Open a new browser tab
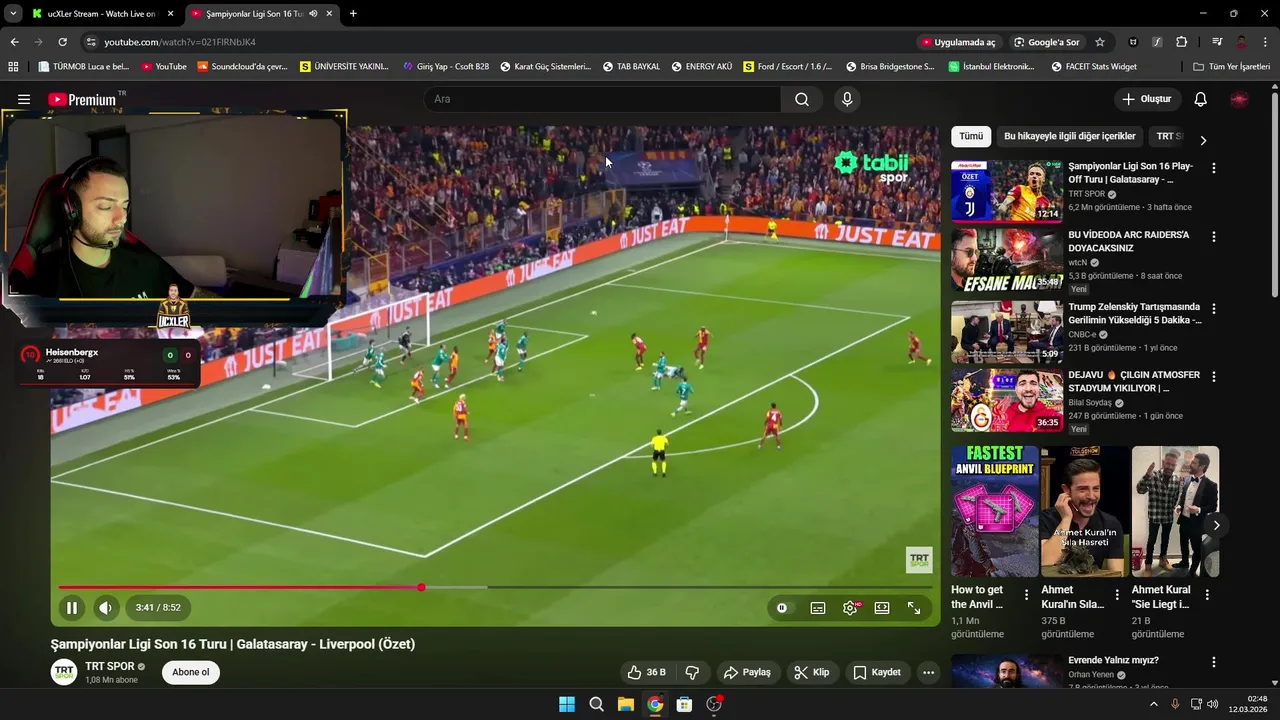 353,14
